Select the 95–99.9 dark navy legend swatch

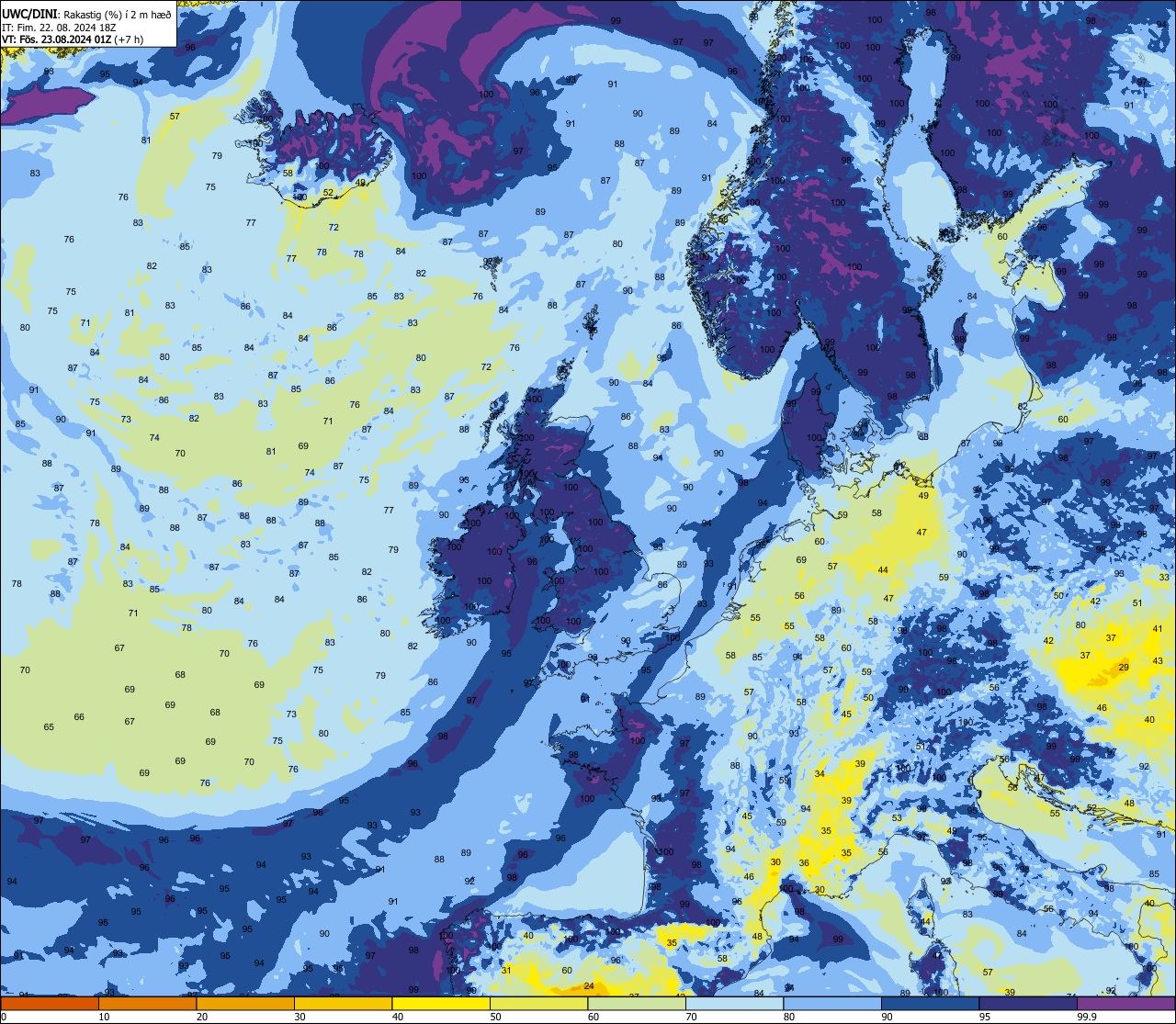click(1028, 1003)
